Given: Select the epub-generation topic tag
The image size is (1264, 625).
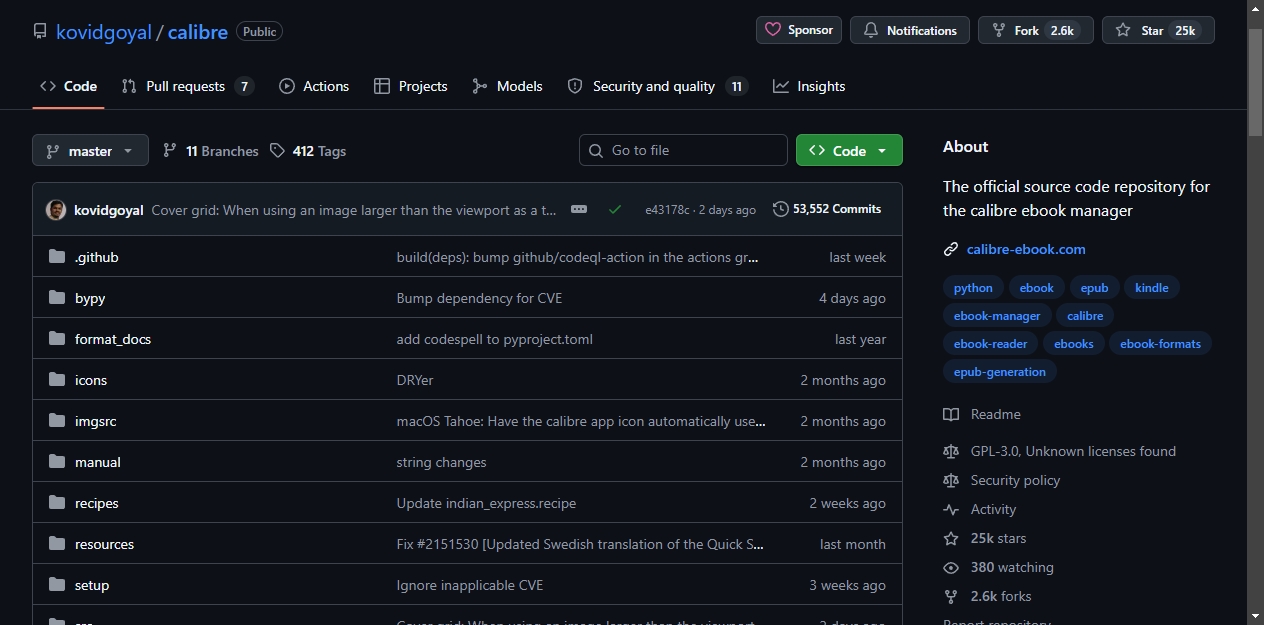Looking at the screenshot, I should [x=1000, y=372].
